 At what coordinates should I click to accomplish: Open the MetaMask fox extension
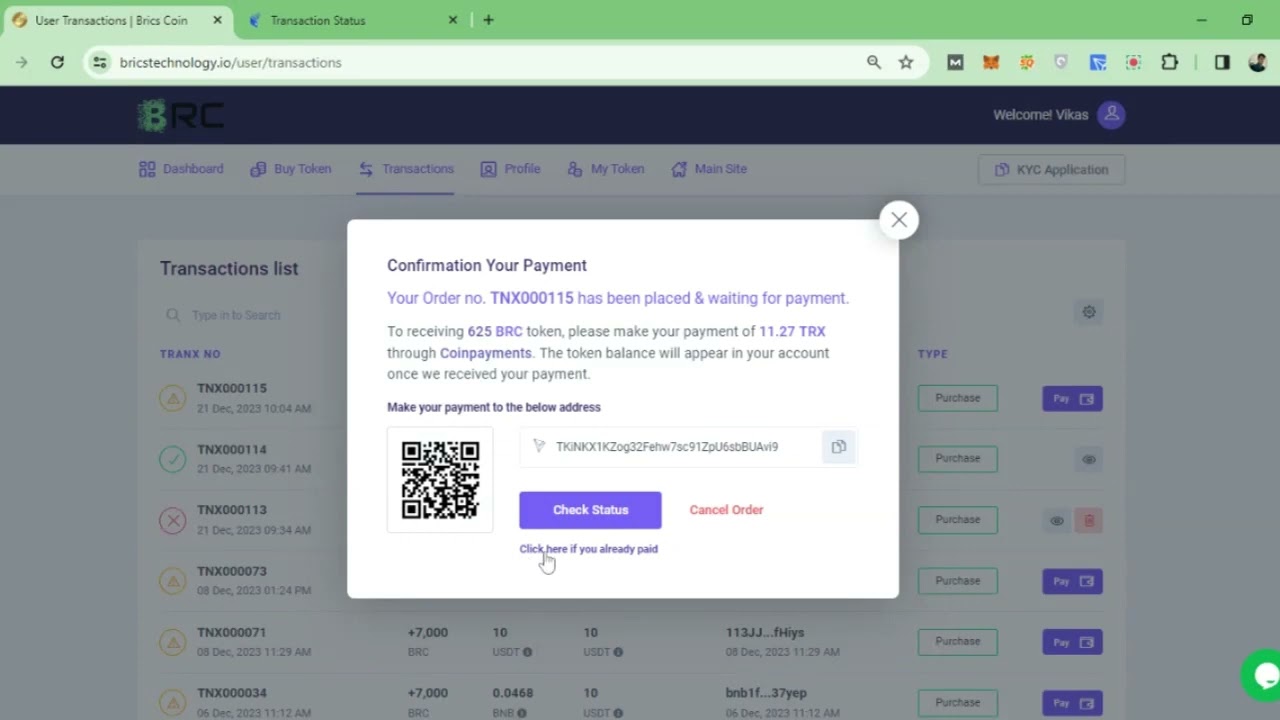click(990, 62)
